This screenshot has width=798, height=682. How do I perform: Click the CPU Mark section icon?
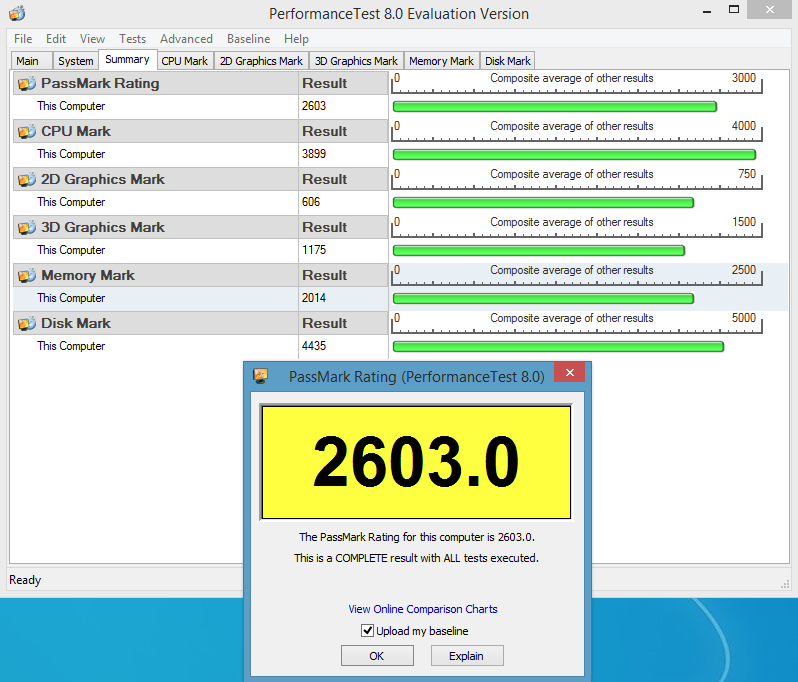[x=27, y=131]
